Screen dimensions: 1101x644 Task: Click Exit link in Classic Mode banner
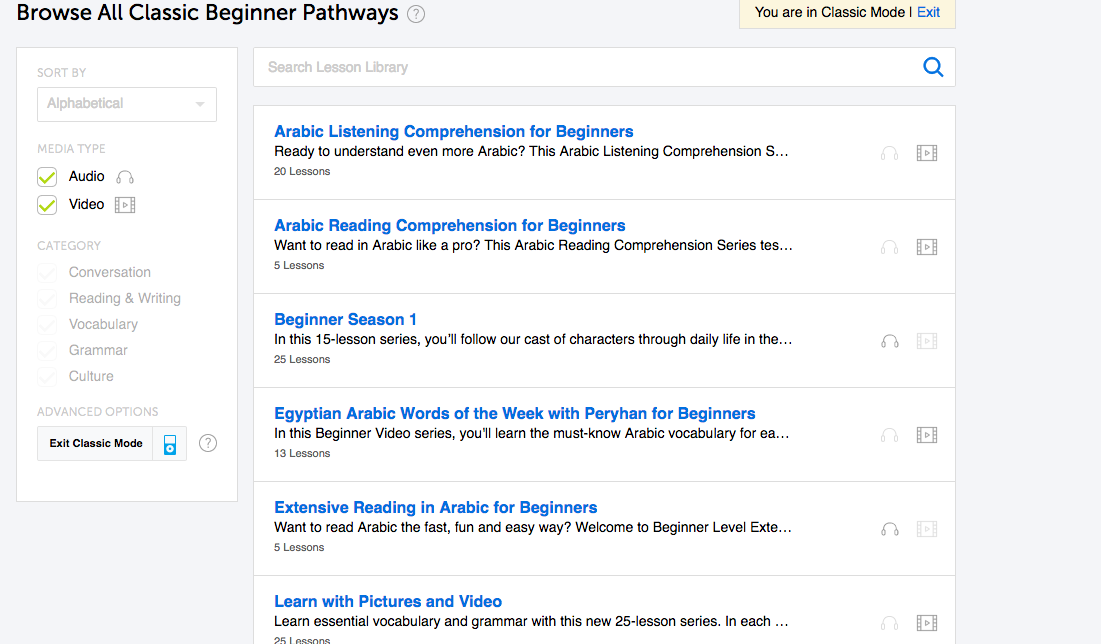click(x=928, y=12)
